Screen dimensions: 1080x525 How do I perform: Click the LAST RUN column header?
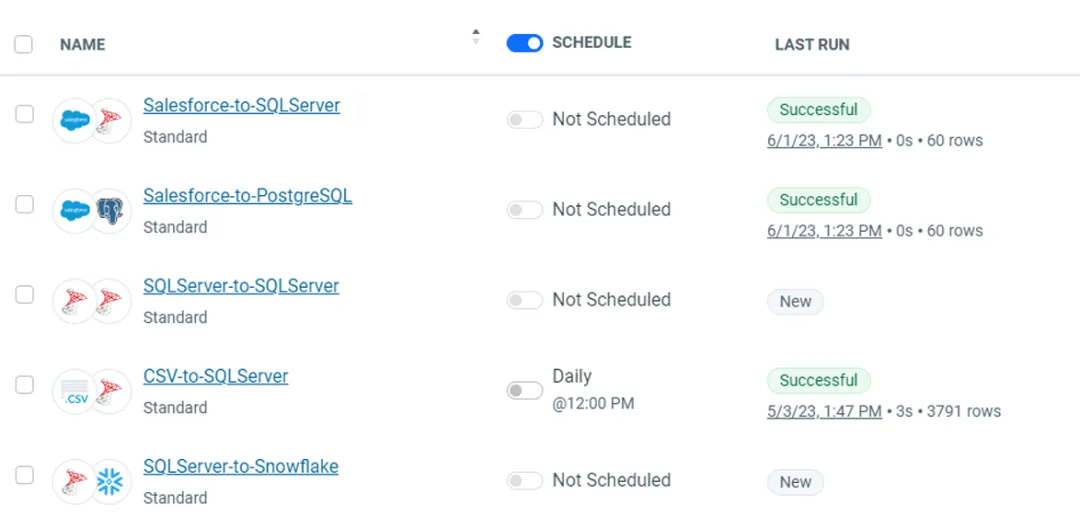point(812,44)
